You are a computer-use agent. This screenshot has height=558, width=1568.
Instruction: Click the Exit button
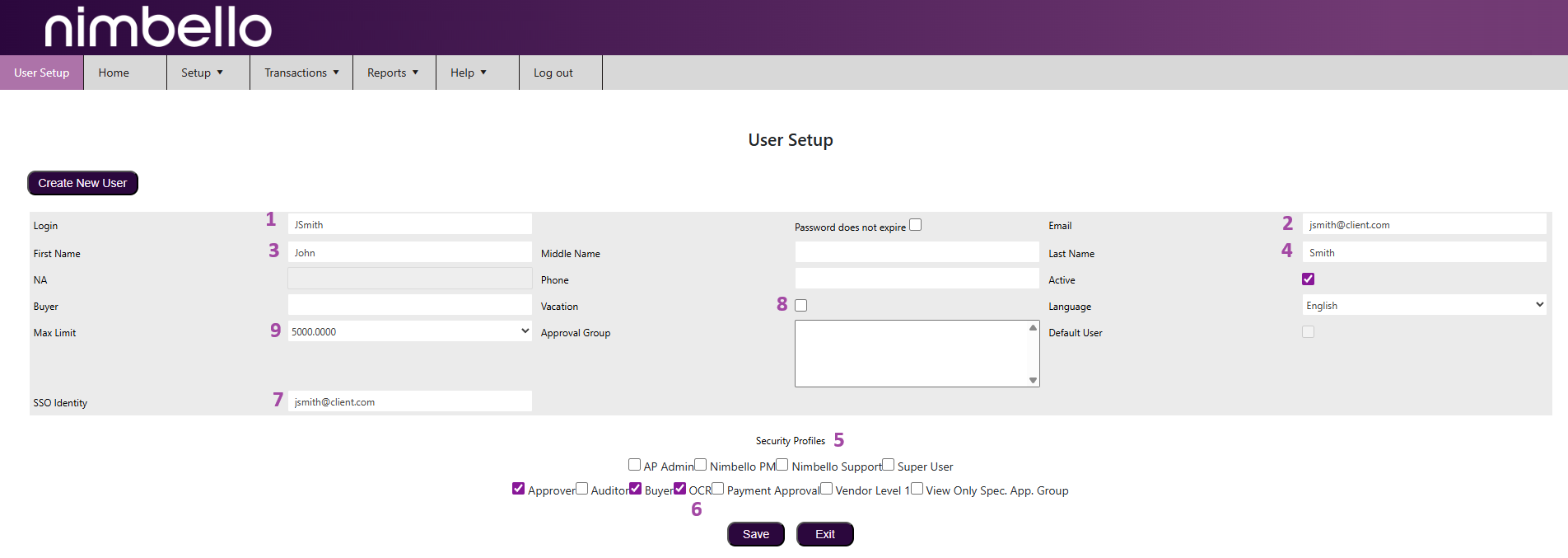pyautogui.click(x=824, y=534)
